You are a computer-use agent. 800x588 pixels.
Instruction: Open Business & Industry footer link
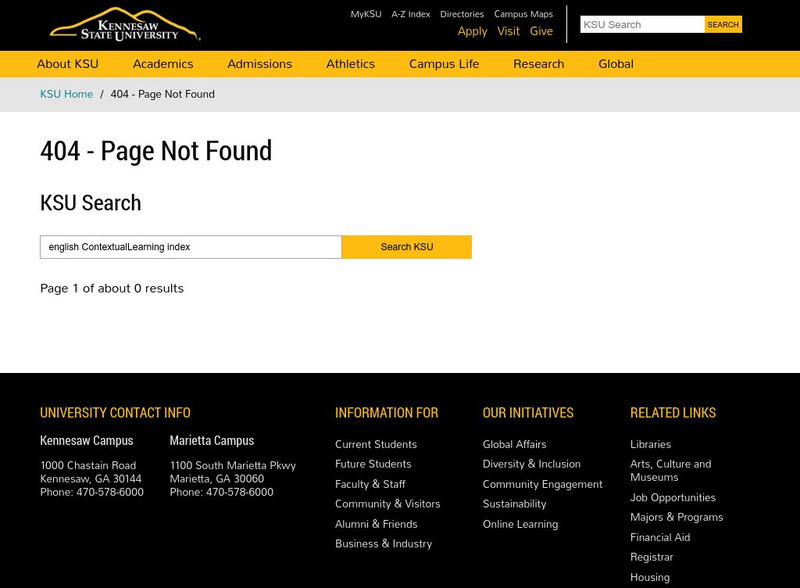coord(383,544)
